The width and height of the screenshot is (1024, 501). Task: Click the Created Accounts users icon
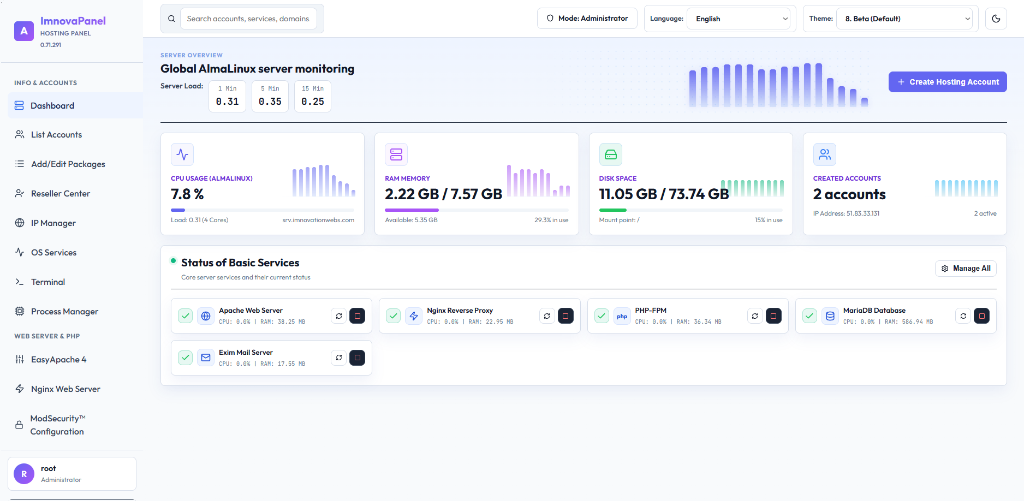824,155
